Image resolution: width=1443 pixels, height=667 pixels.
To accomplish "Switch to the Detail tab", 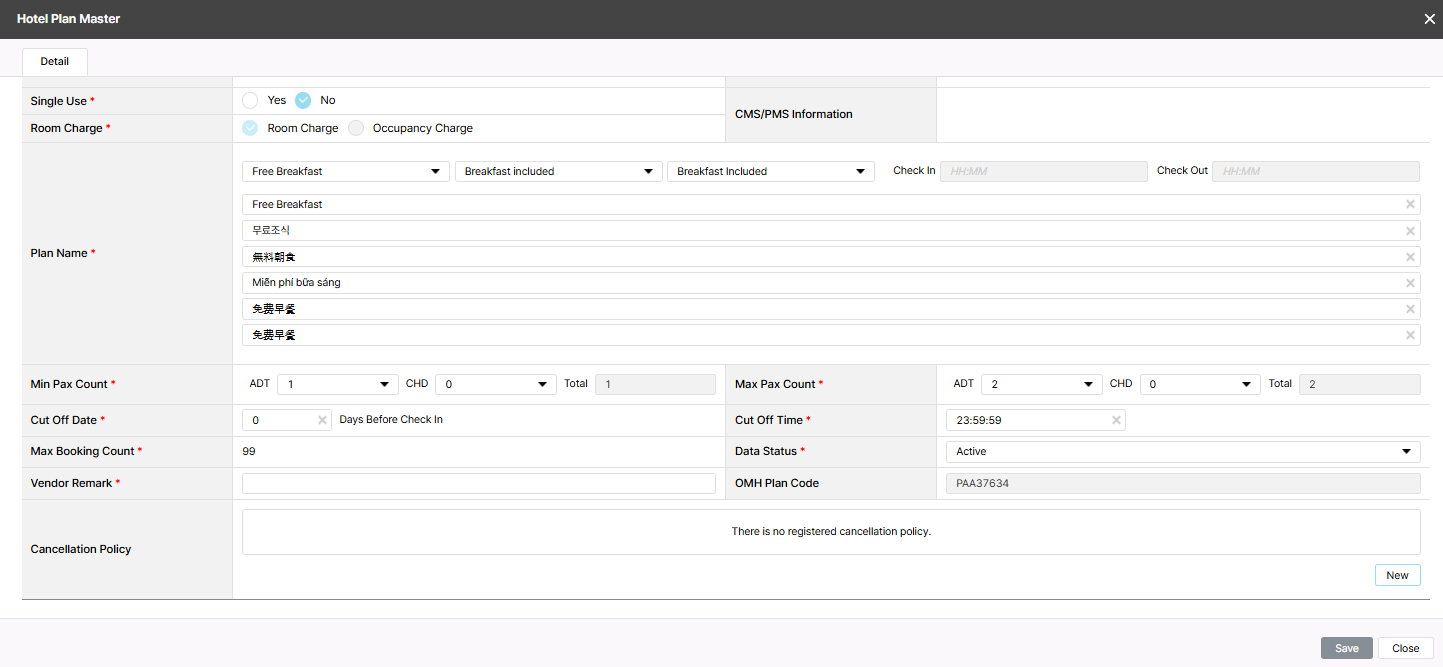I will point(55,62).
